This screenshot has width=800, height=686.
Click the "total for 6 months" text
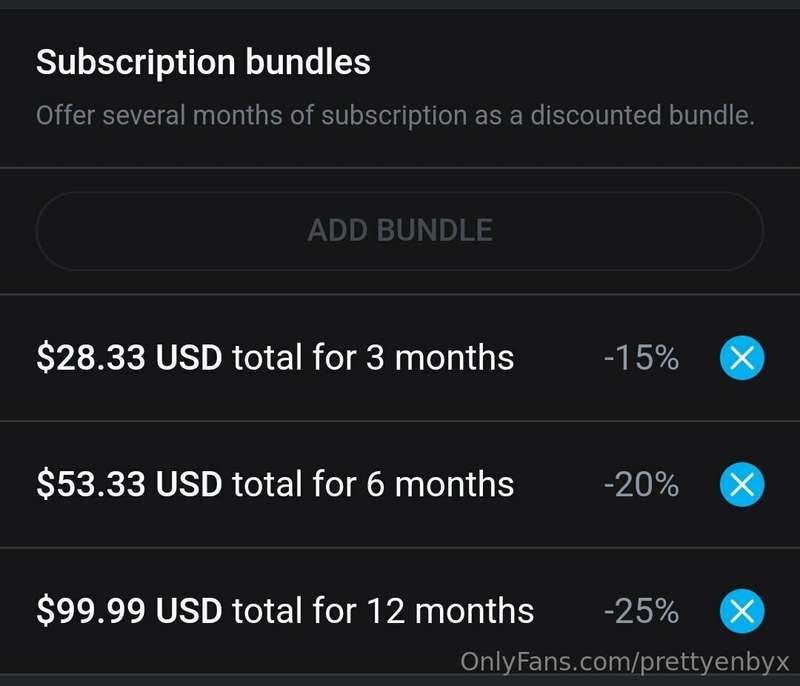[373, 484]
